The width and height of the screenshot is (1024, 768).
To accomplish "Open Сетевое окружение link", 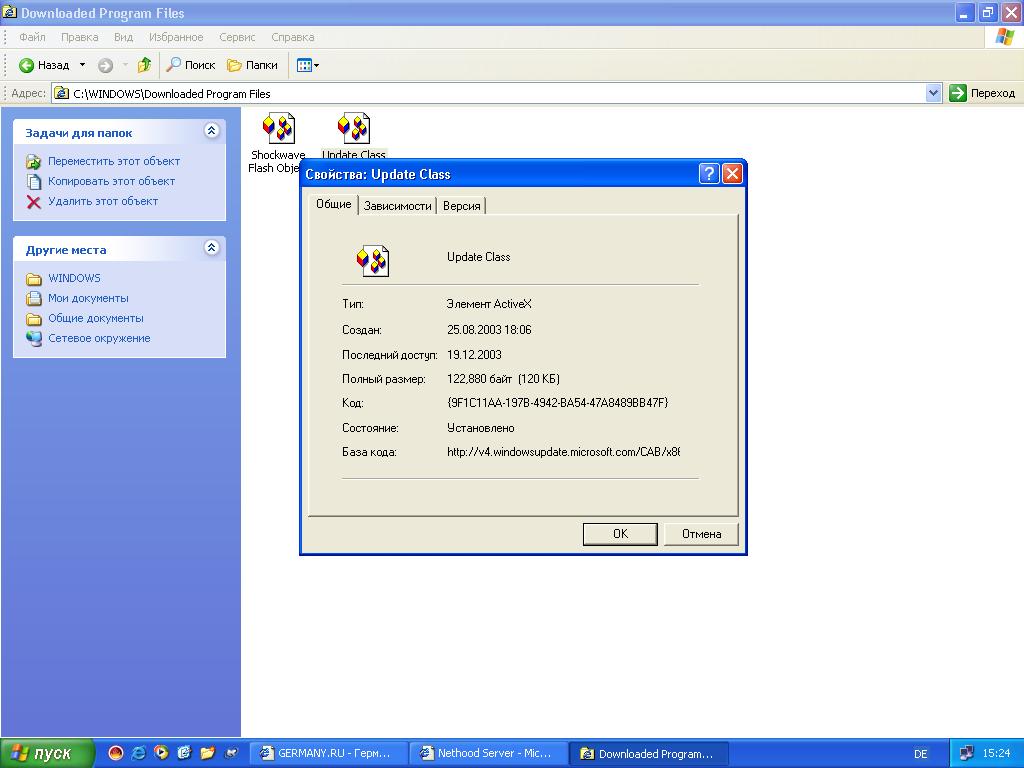I will pyautogui.click(x=99, y=338).
